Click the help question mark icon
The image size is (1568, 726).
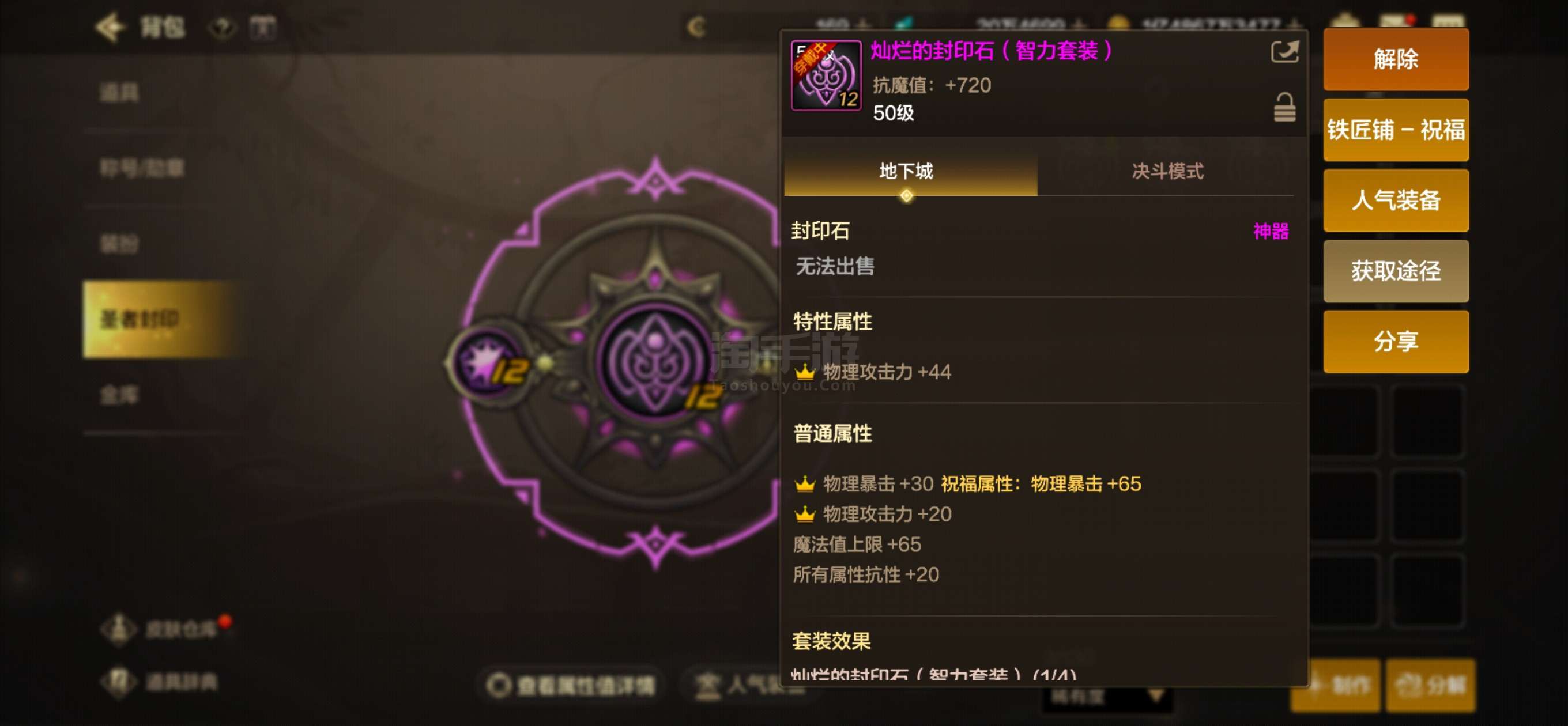click(223, 28)
